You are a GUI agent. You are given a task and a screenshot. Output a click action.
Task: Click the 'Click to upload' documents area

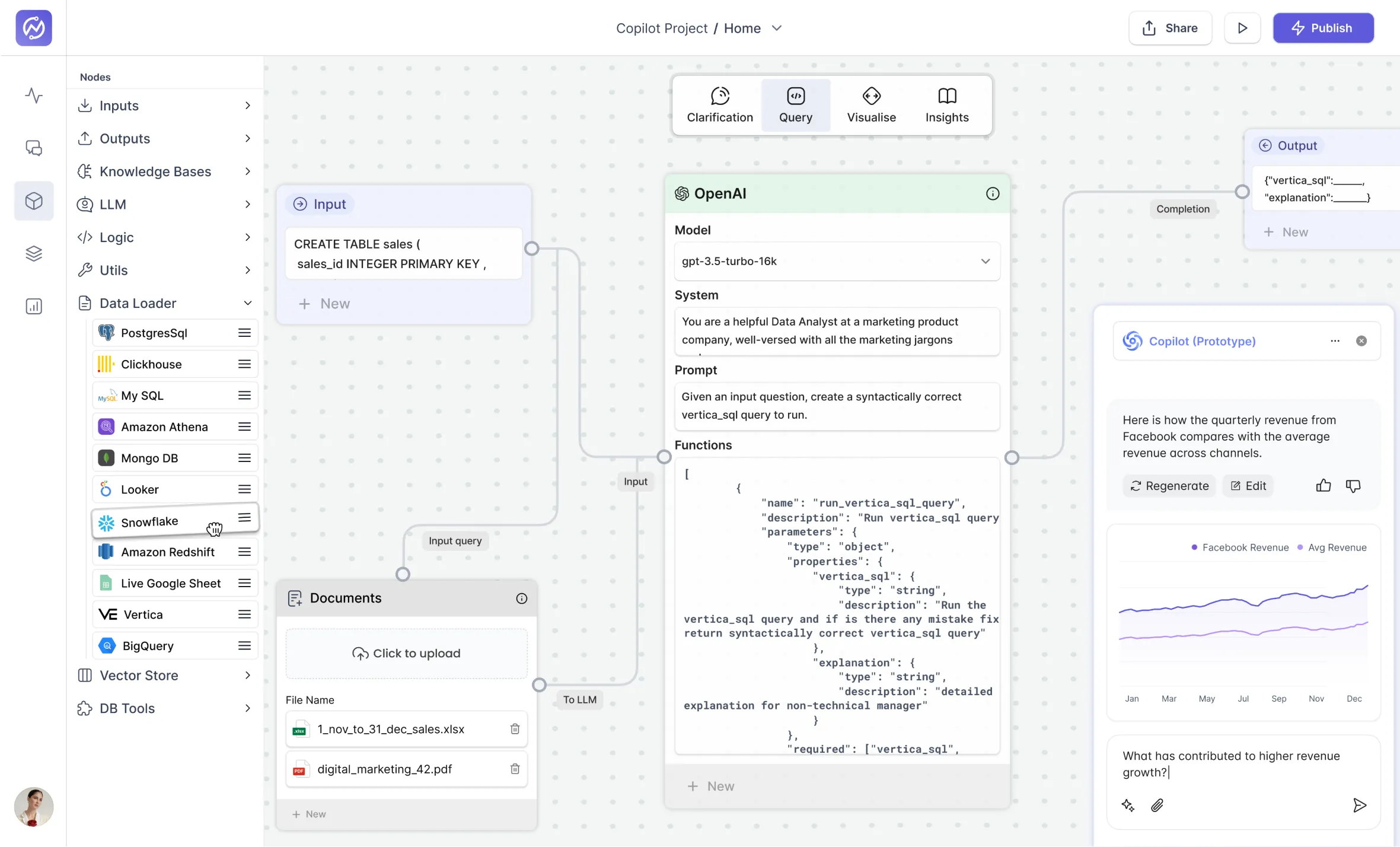(406, 653)
